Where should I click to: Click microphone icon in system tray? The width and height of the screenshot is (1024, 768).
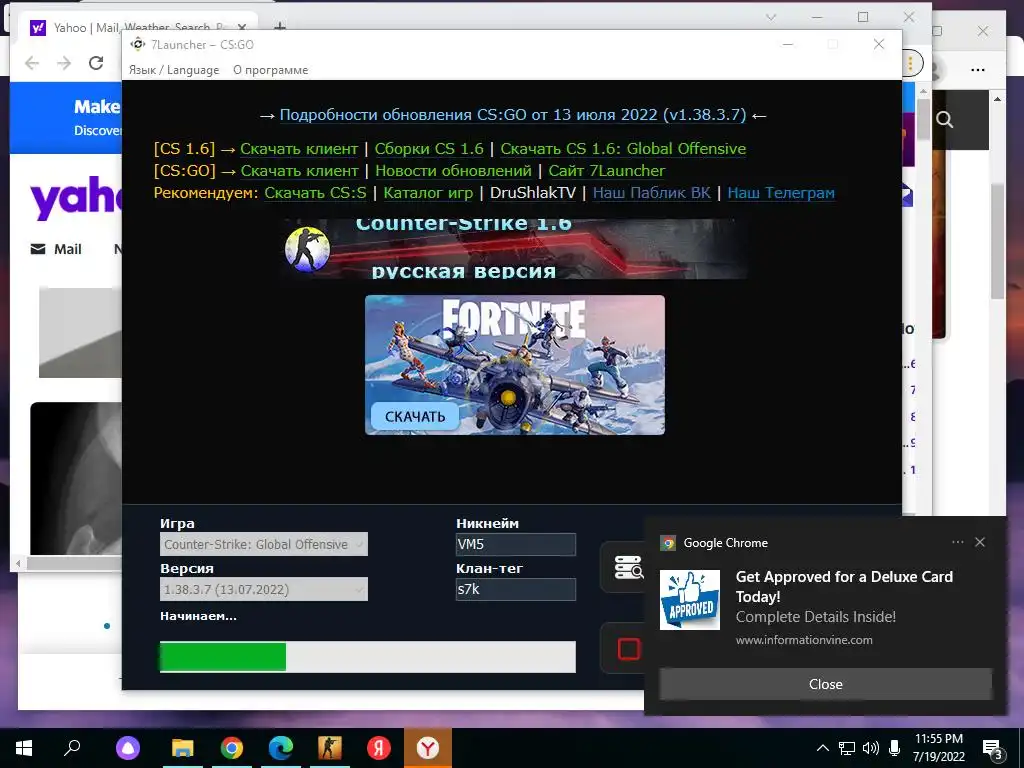pyautogui.click(x=895, y=748)
